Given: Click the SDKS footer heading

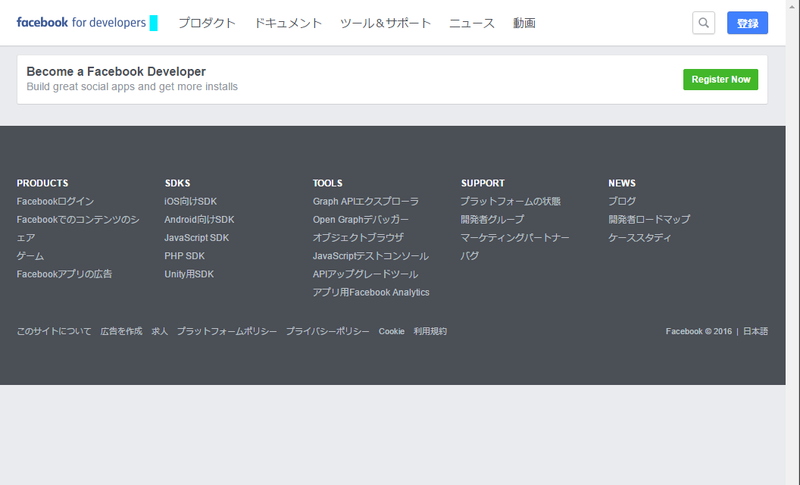Looking at the screenshot, I should pyautogui.click(x=177, y=183).
